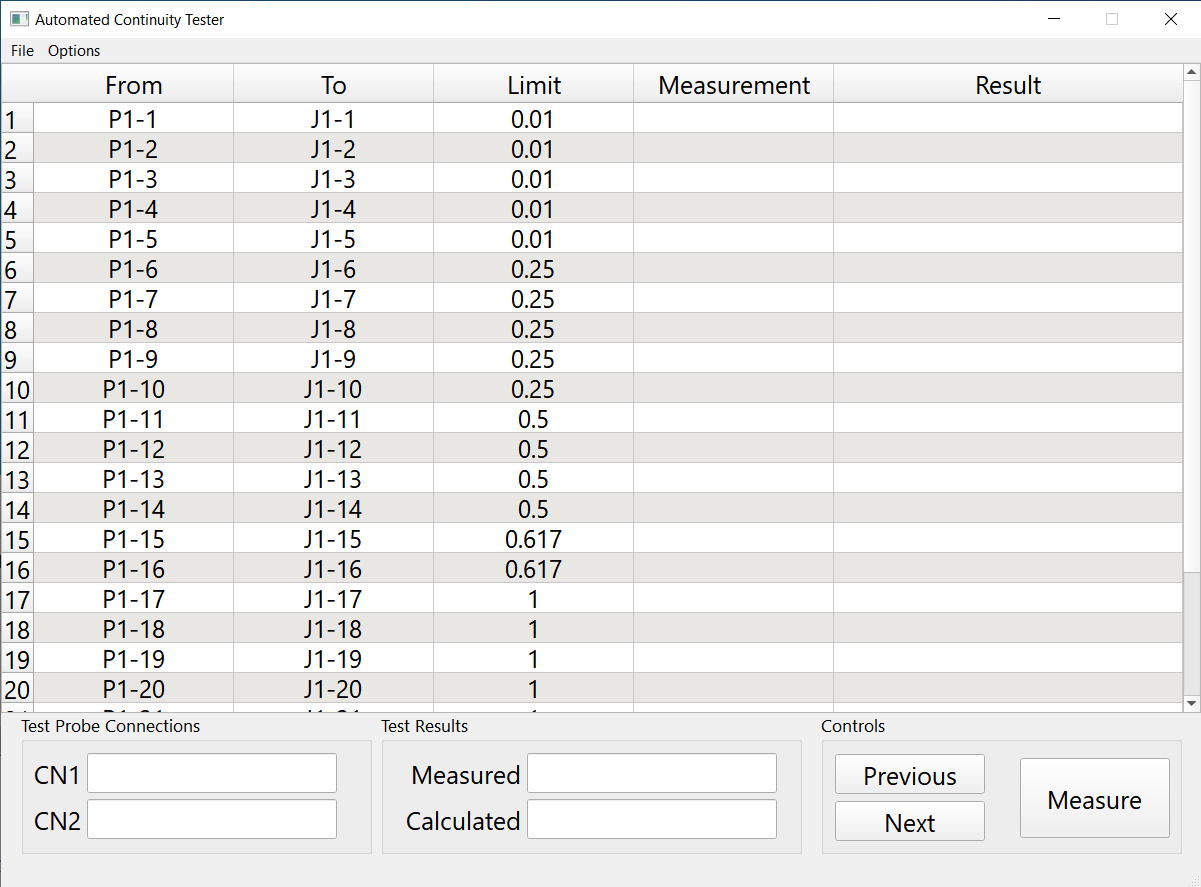The image size is (1201, 887).
Task: Click the Limit column header
Action: [x=534, y=85]
